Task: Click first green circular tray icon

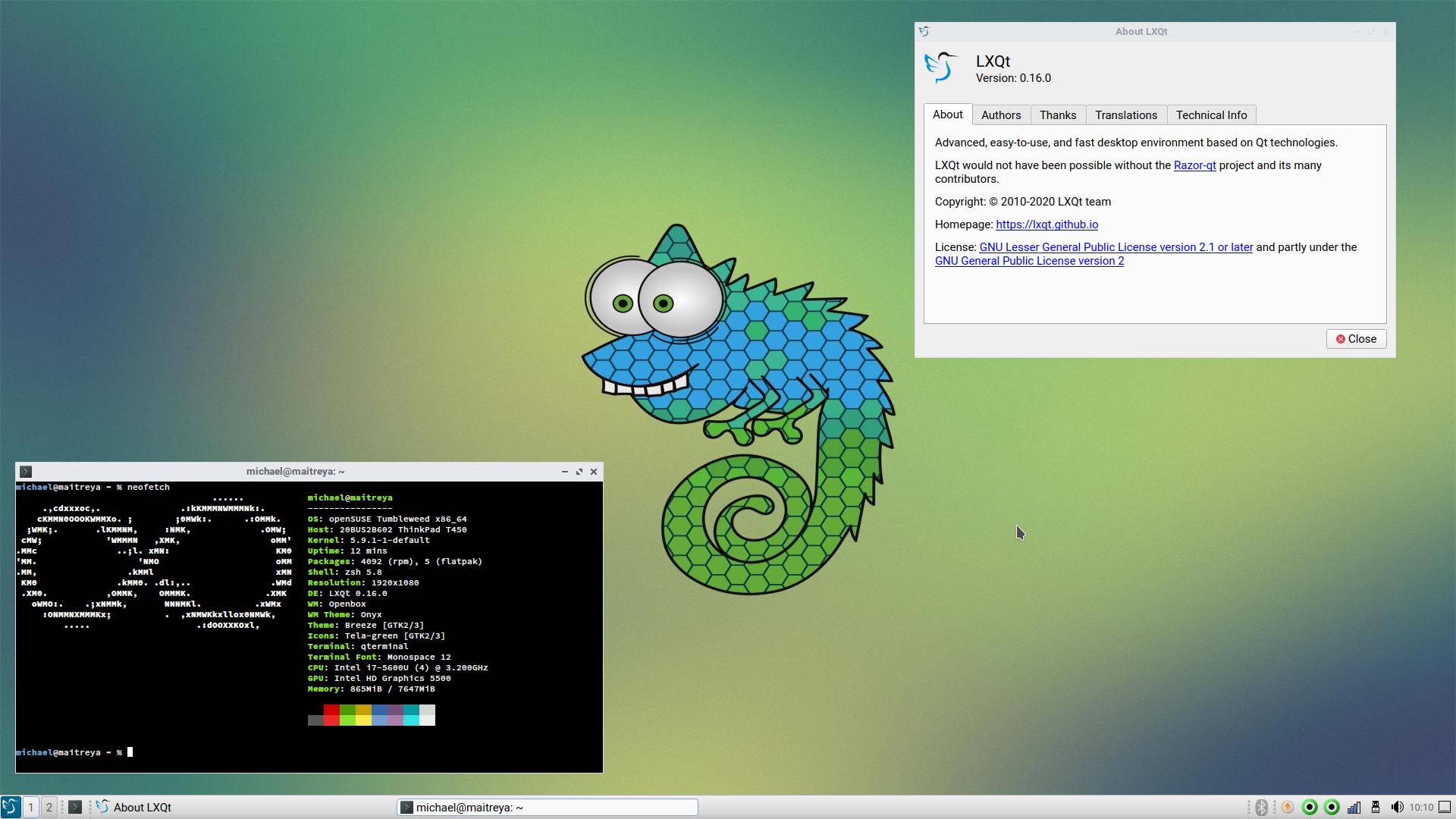Action: click(x=1310, y=807)
